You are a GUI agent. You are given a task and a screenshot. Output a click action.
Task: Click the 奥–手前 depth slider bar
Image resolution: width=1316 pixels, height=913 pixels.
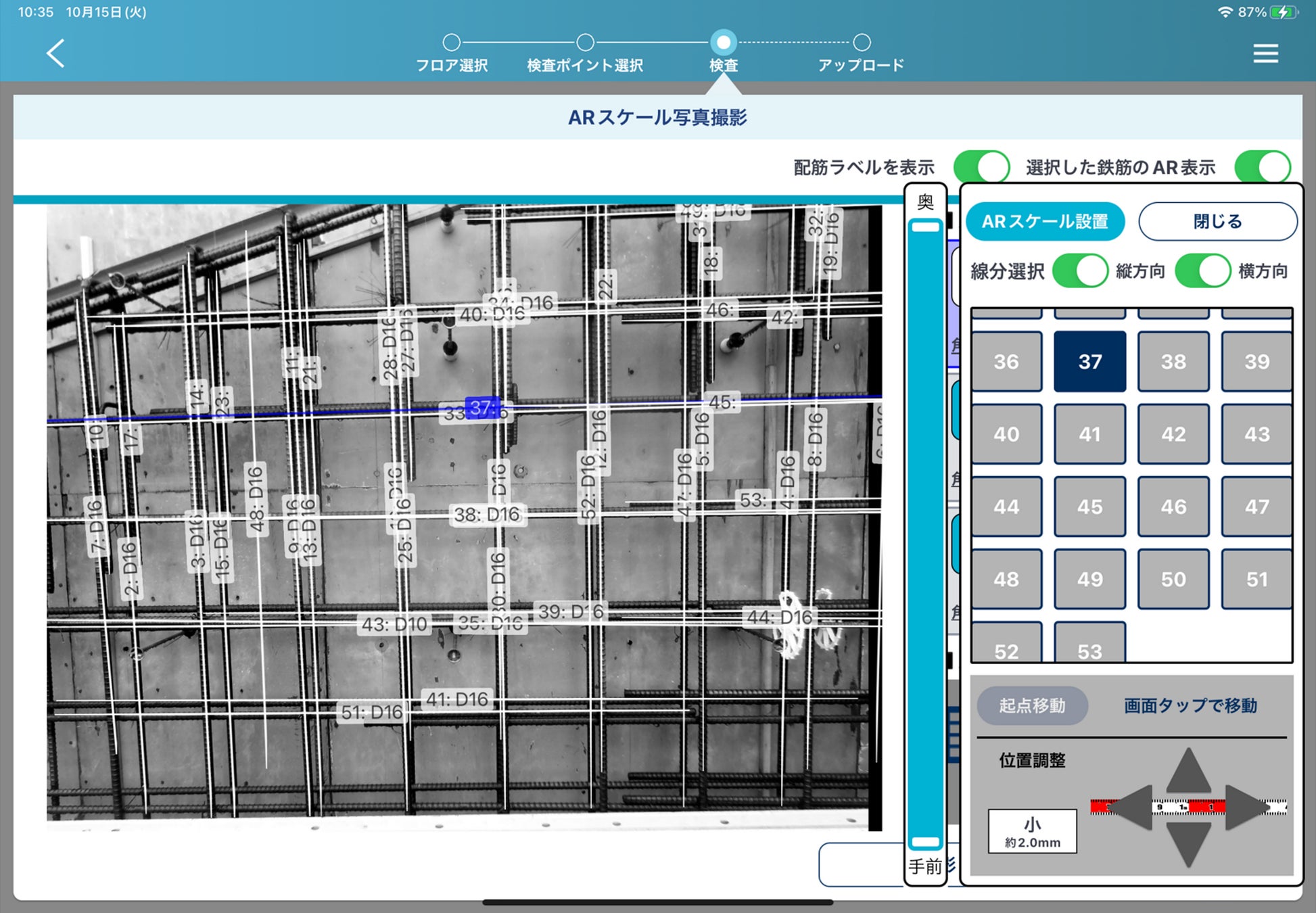click(x=924, y=534)
